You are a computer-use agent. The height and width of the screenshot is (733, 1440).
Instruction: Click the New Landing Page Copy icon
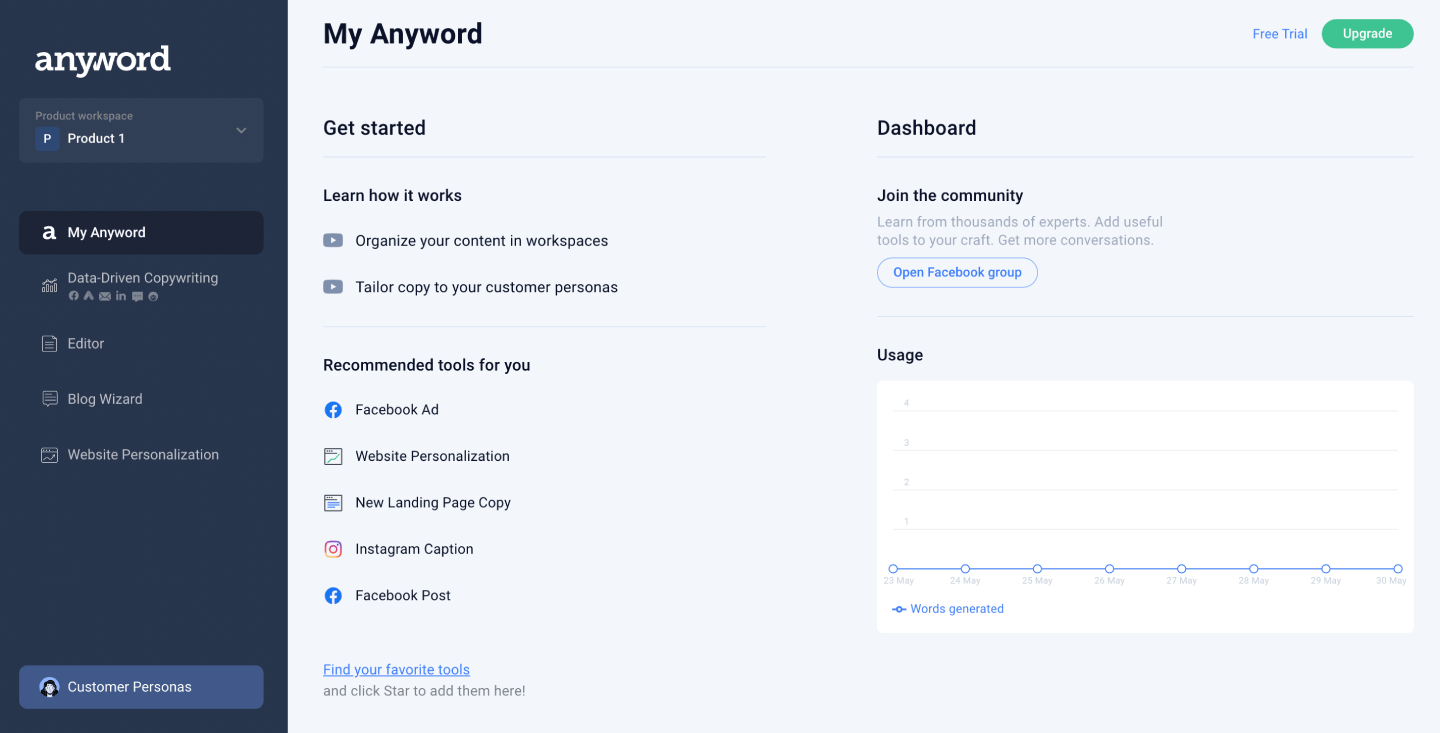(x=333, y=503)
